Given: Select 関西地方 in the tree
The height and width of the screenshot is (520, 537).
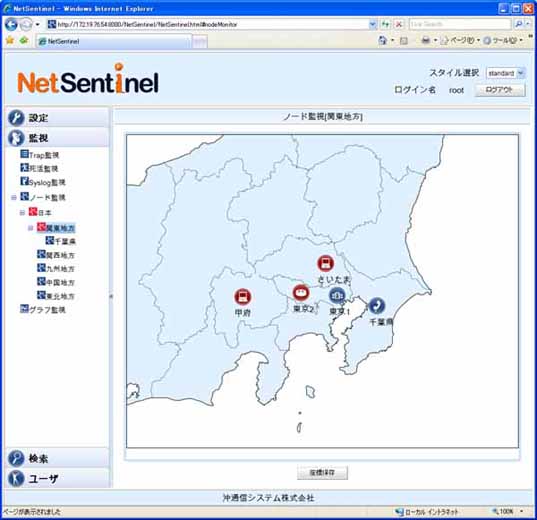Looking at the screenshot, I should pos(56,255).
